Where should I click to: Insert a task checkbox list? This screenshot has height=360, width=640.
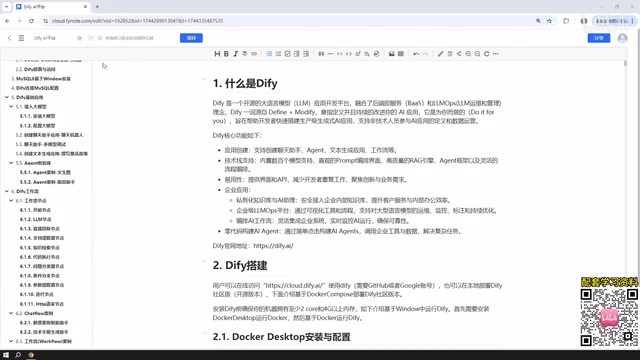pos(287,54)
